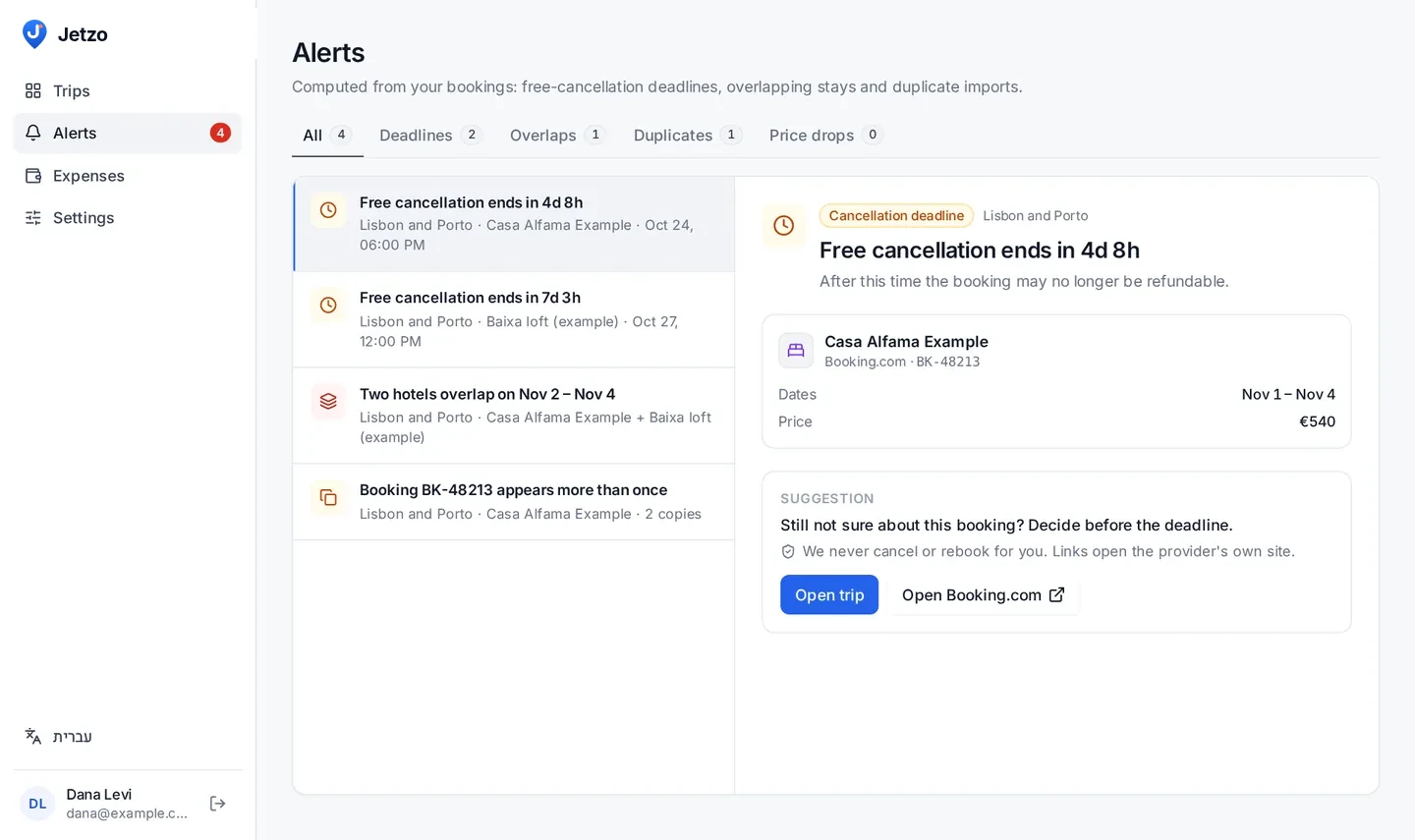1415x840 pixels.
Task: Click the red alerts count badge
Action: (220, 133)
